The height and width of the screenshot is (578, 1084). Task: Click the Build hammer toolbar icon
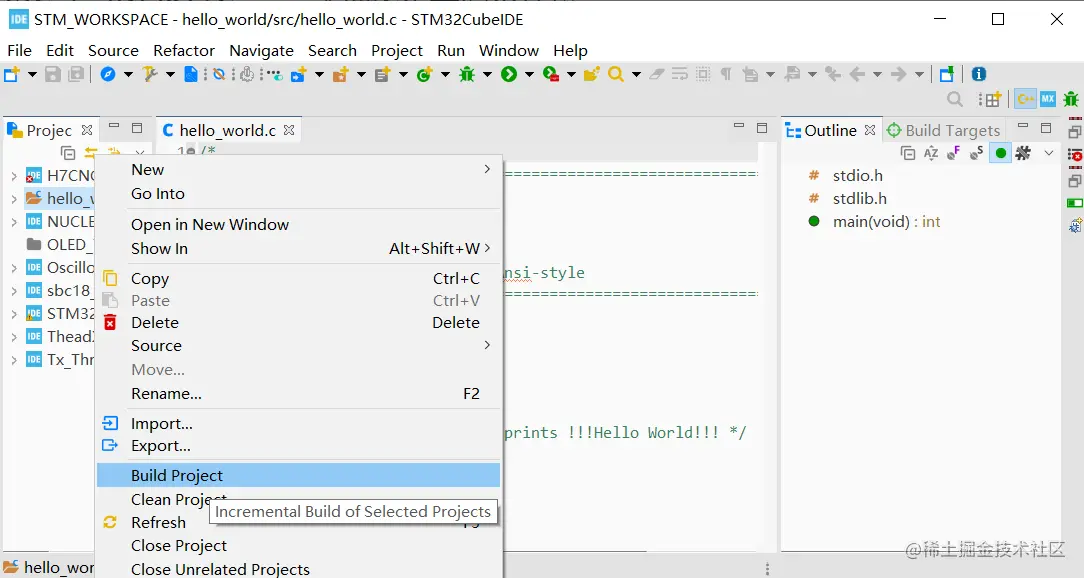[x=150, y=74]
